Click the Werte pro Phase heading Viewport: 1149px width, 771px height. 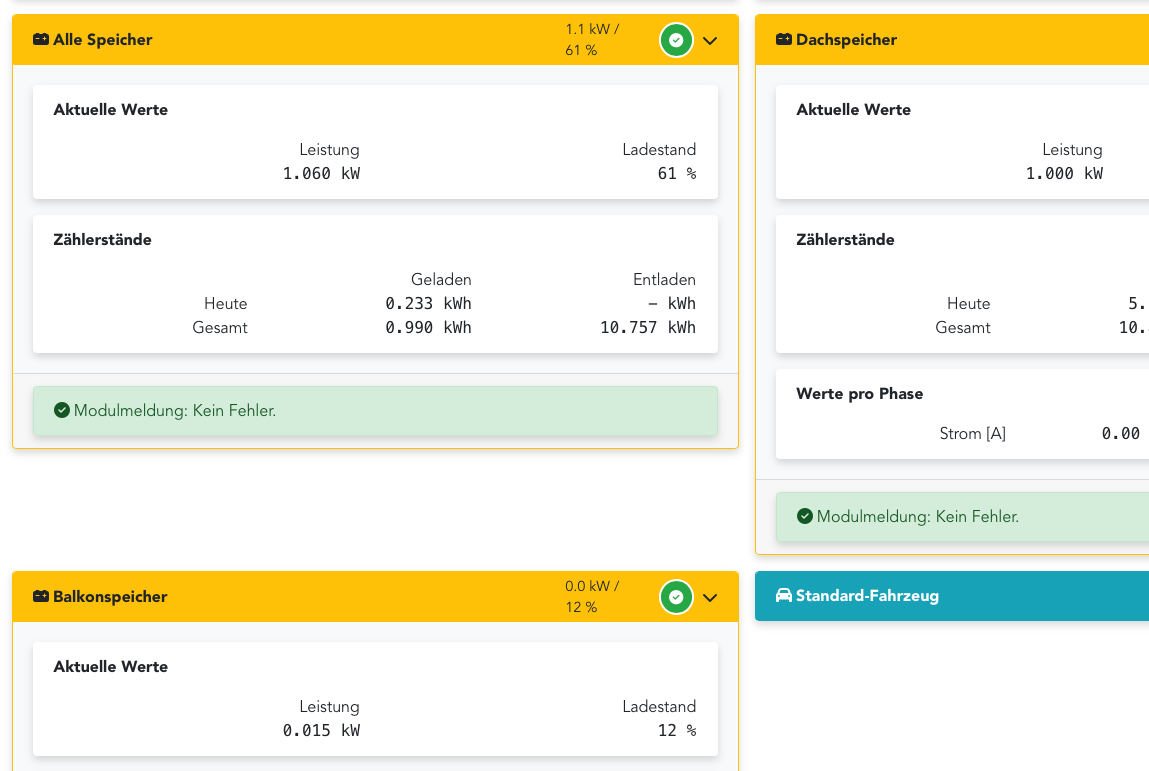pyautogui.click(x=859, y=394)
